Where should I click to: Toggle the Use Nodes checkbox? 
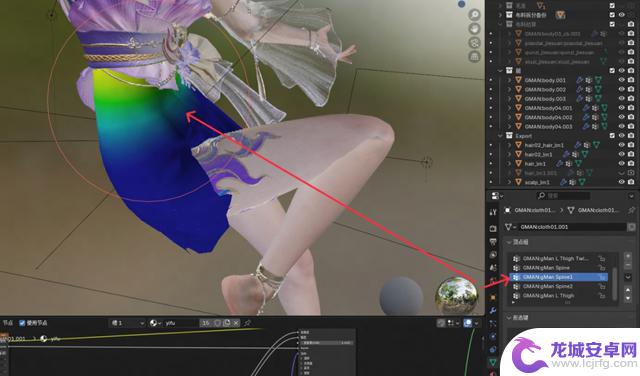point(22,323)
